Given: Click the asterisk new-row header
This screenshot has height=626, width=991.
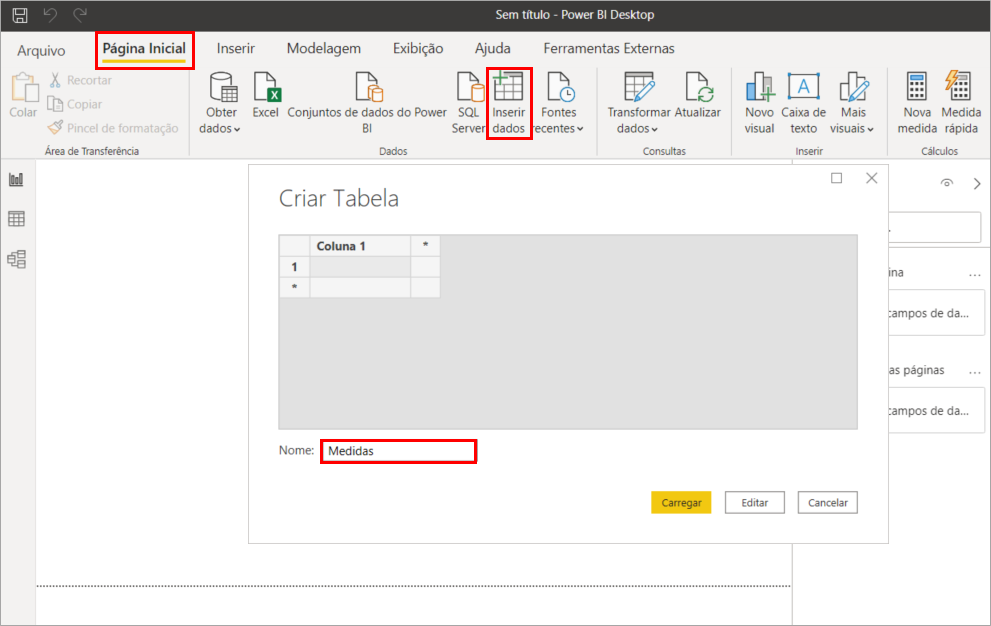Looking at the screenshot, I should point(295,288).
